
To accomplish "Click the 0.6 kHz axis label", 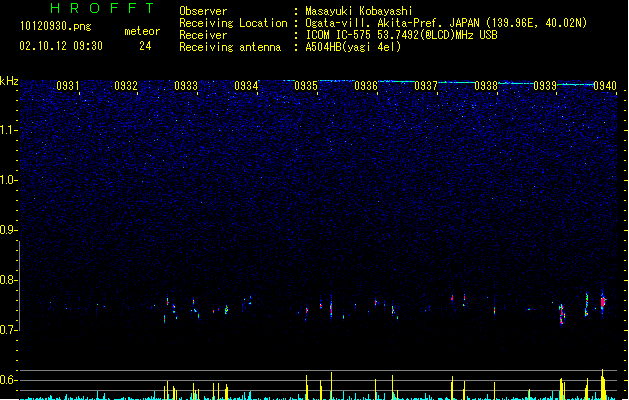I will tap(9, 380).
